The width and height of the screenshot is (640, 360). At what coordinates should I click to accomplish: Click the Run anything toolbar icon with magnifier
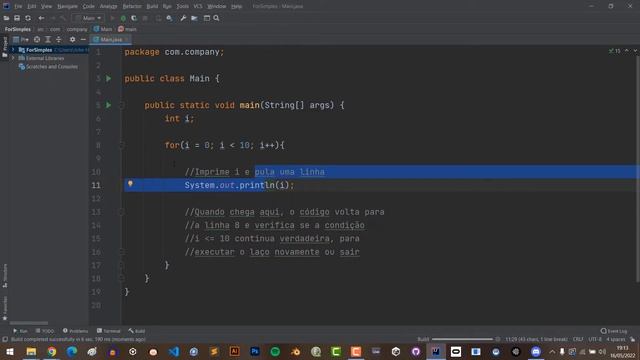point(169,18)
